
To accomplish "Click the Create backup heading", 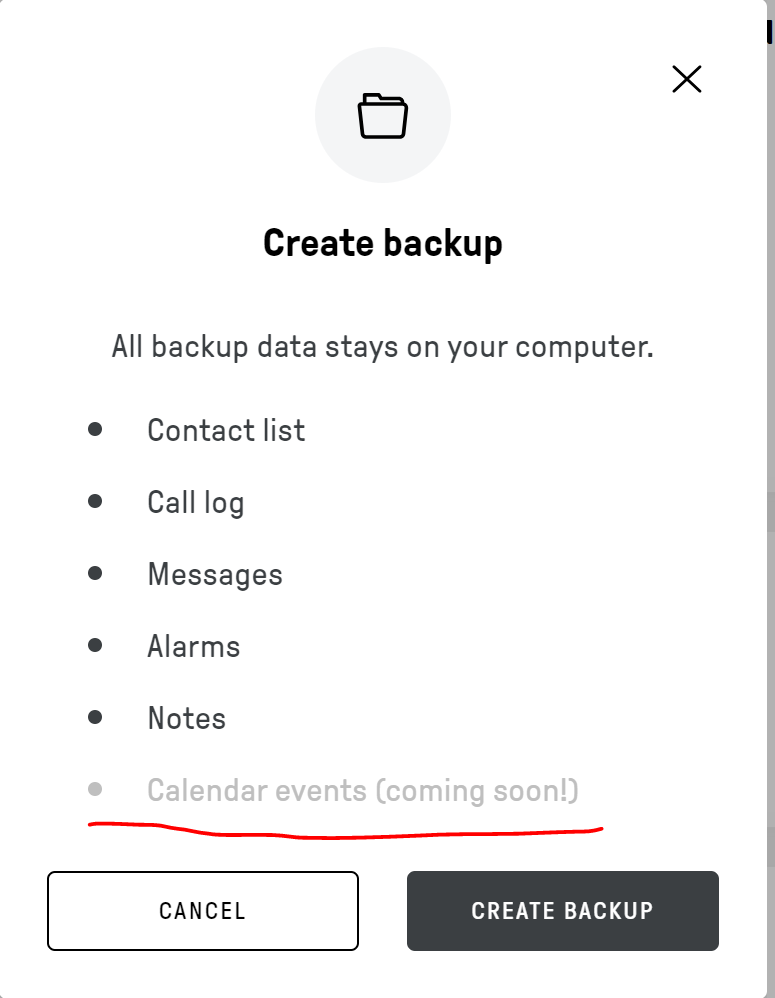I will (383, 243).
